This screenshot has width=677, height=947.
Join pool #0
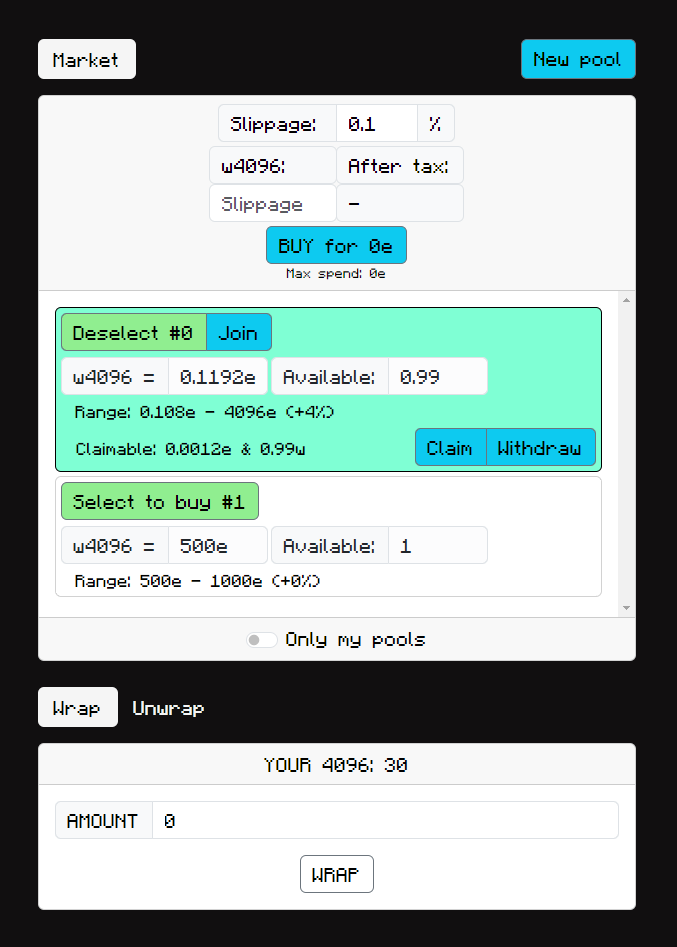(x=239, y=332)
